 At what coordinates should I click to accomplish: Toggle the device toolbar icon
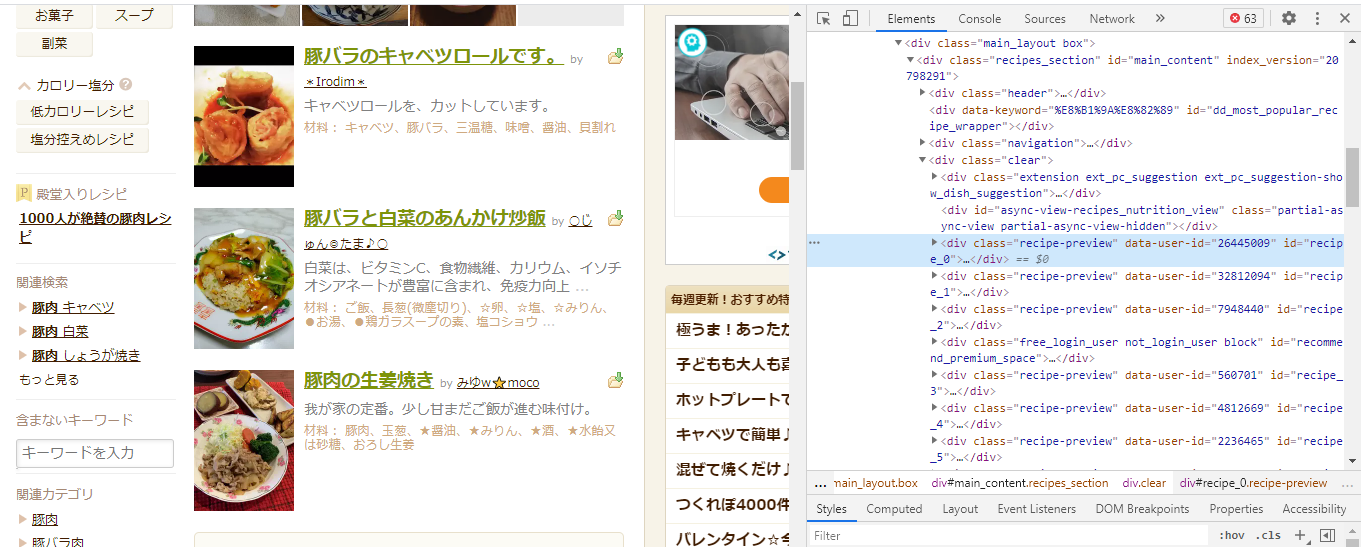click(x=850, y=19)
